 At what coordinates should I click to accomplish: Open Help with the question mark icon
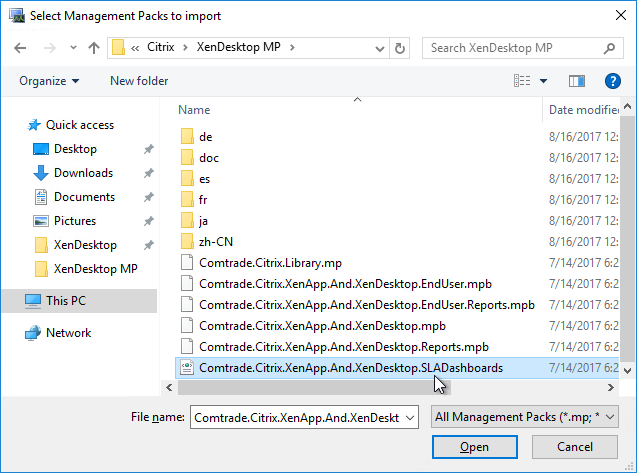[613, 81]
